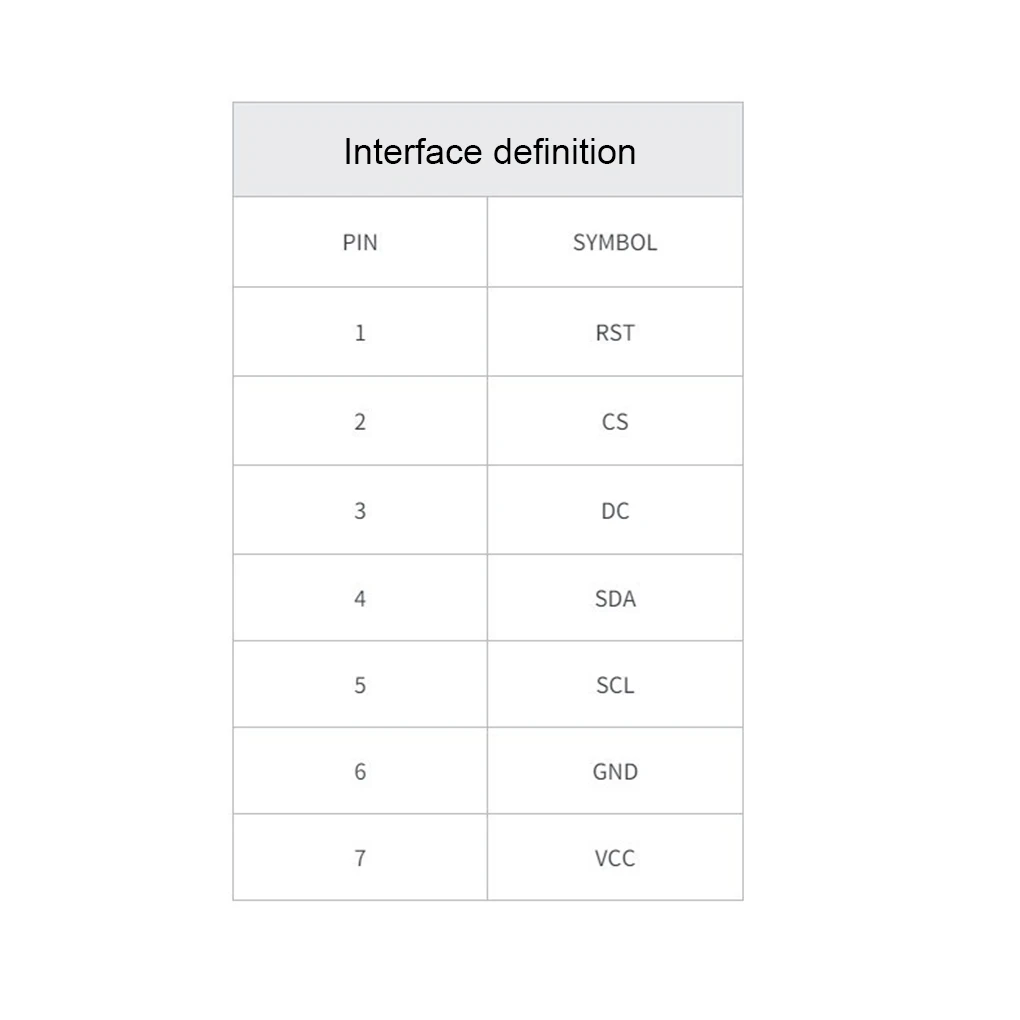Select the VCC symbol cell
This screenshot has height=1020, width=1020.
point(615,858)
